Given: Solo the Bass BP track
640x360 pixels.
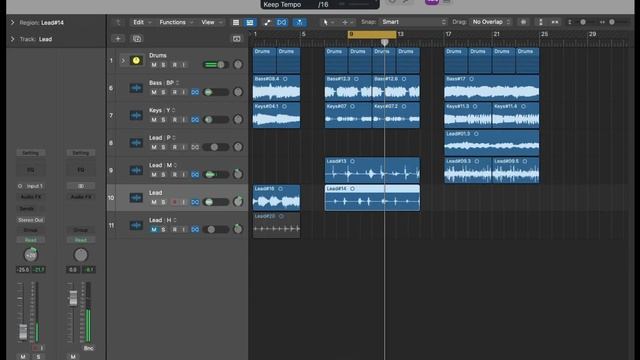Looking at the screenshot, I should [x=163, y=92].
